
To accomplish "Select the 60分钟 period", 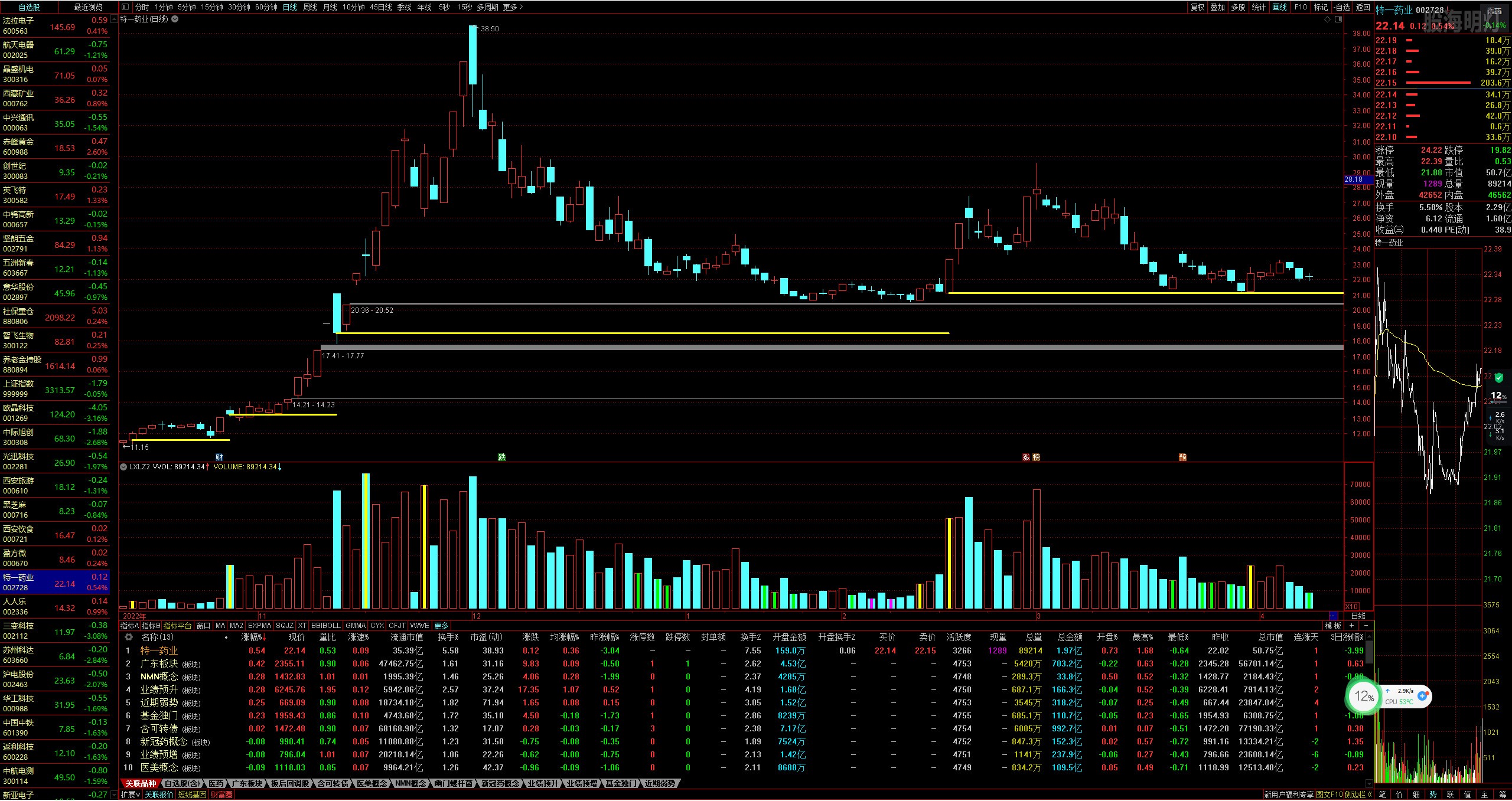I will point(266,7).
